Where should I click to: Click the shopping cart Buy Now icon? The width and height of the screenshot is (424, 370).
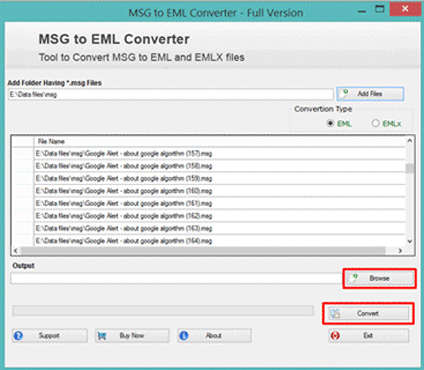pos(102,336)
